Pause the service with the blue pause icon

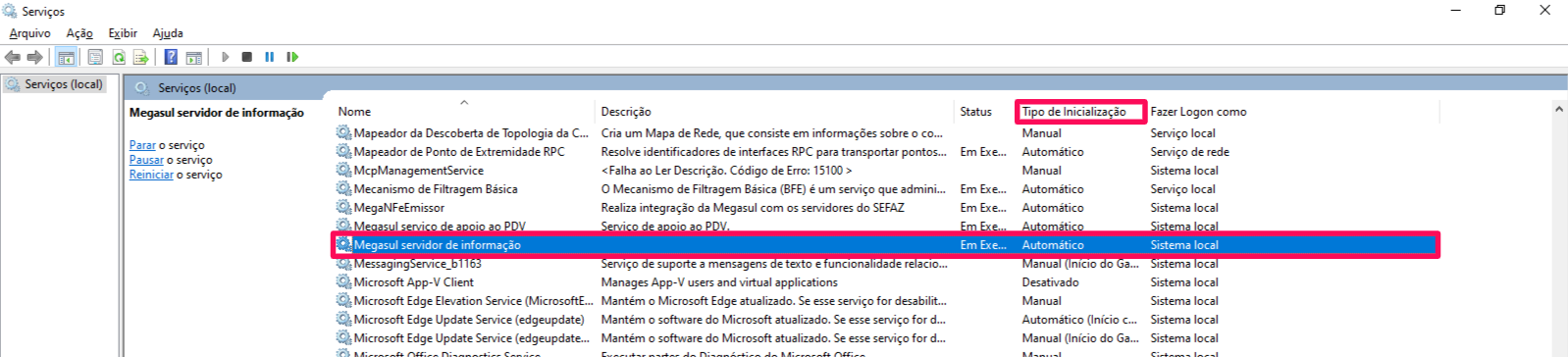270,57
